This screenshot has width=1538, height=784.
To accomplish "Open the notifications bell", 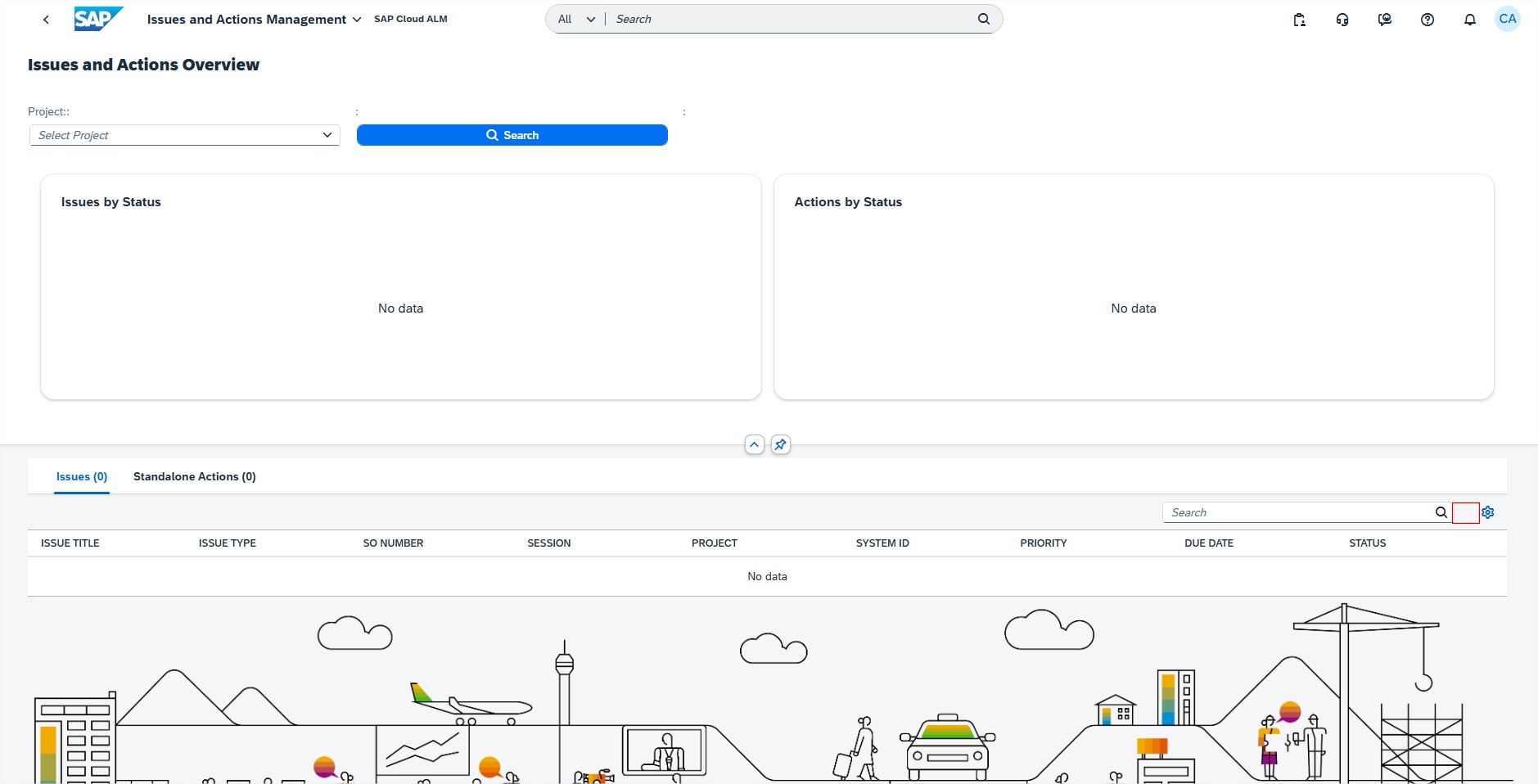I will coord(1469,20).
